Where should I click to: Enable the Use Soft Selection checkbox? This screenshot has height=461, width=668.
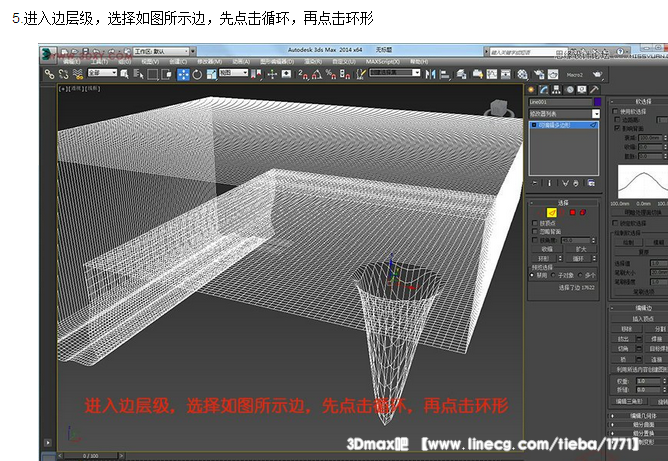pyautogui.click(x=615, y=111)
